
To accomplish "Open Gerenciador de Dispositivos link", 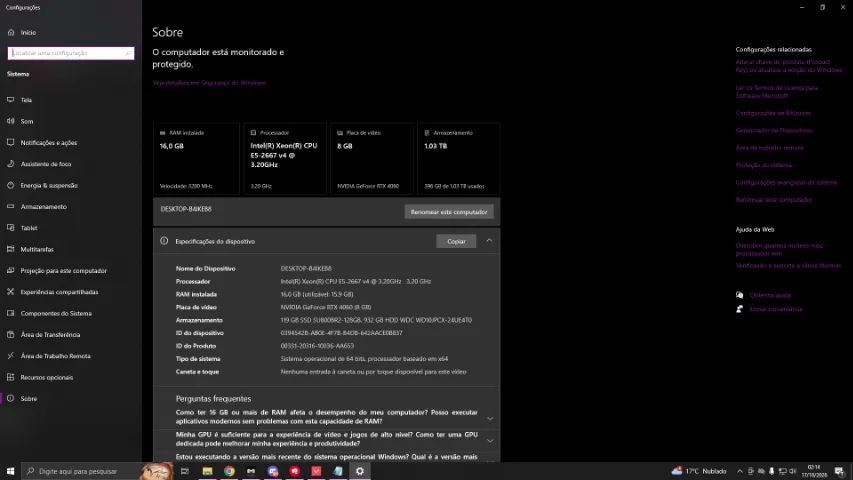I will pos(774,131).
